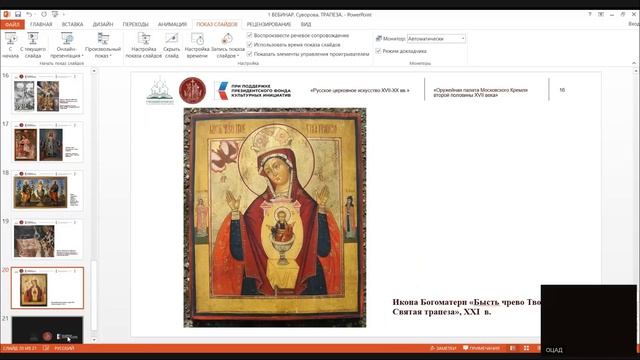Click the Вход sign-in link
This screenshot has height=360, width=640.
[634, 24]
